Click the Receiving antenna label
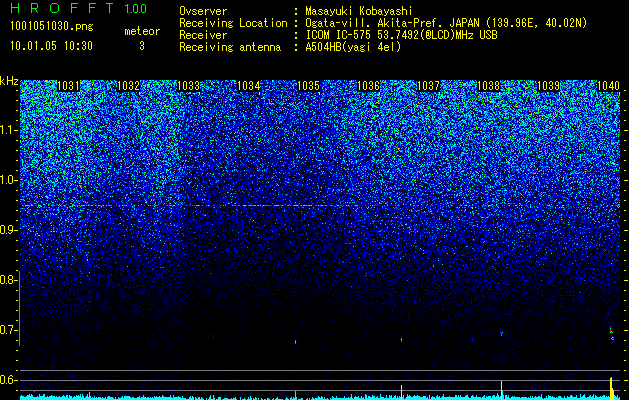 click(x=230, y=47)
